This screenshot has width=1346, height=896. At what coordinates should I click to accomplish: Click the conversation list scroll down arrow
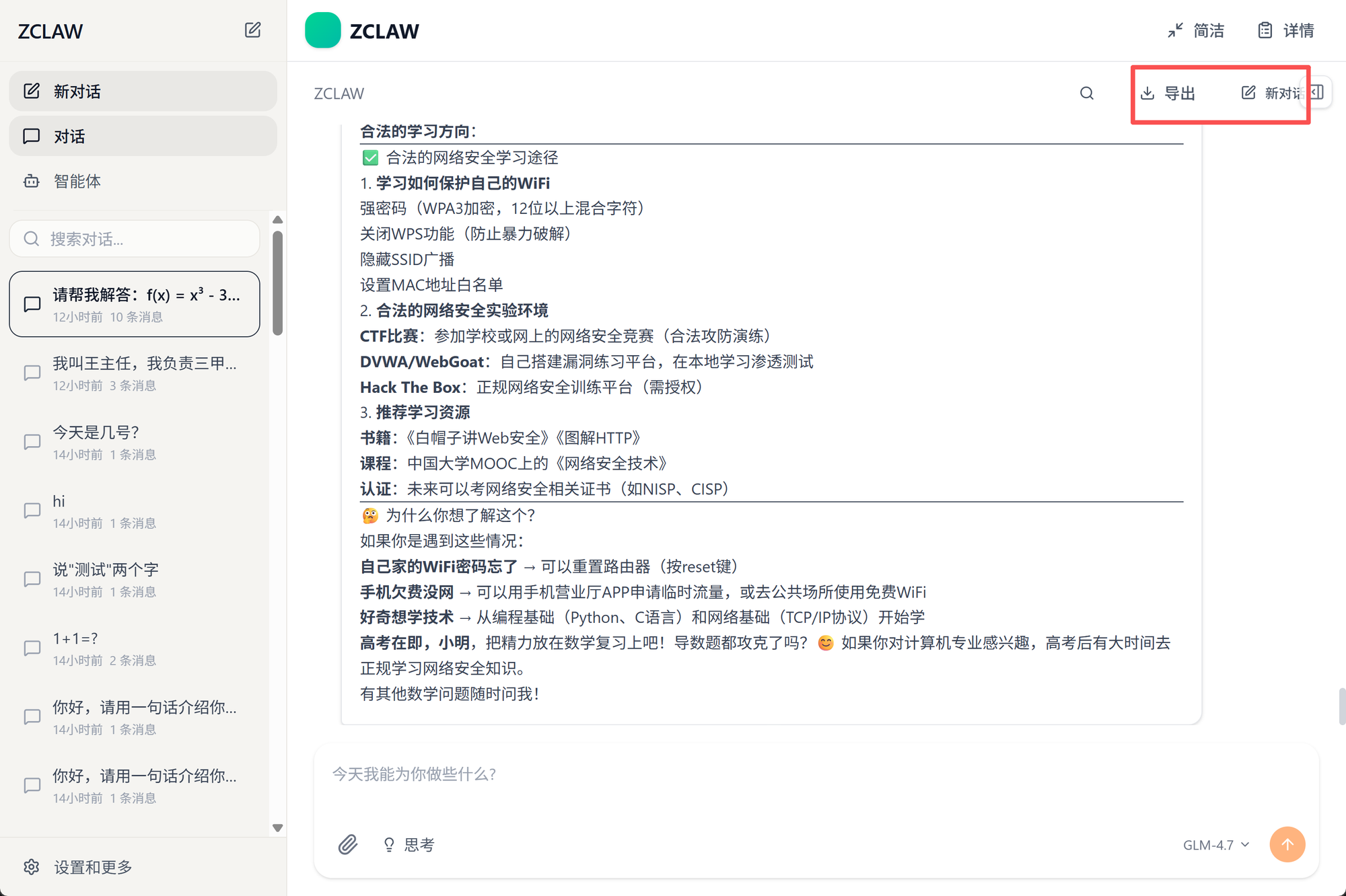277,828
